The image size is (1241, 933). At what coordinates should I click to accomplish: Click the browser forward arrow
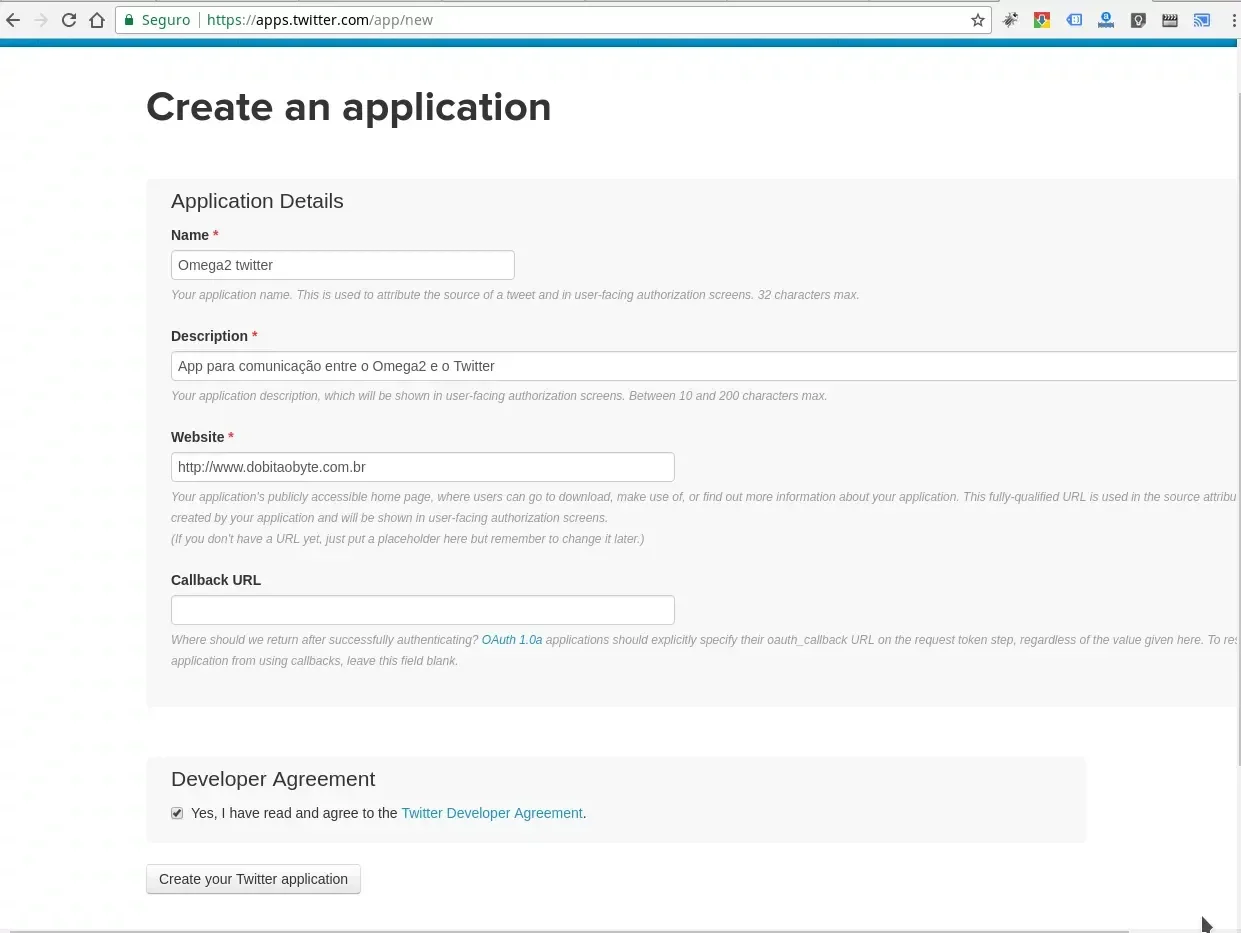point(41,20)
